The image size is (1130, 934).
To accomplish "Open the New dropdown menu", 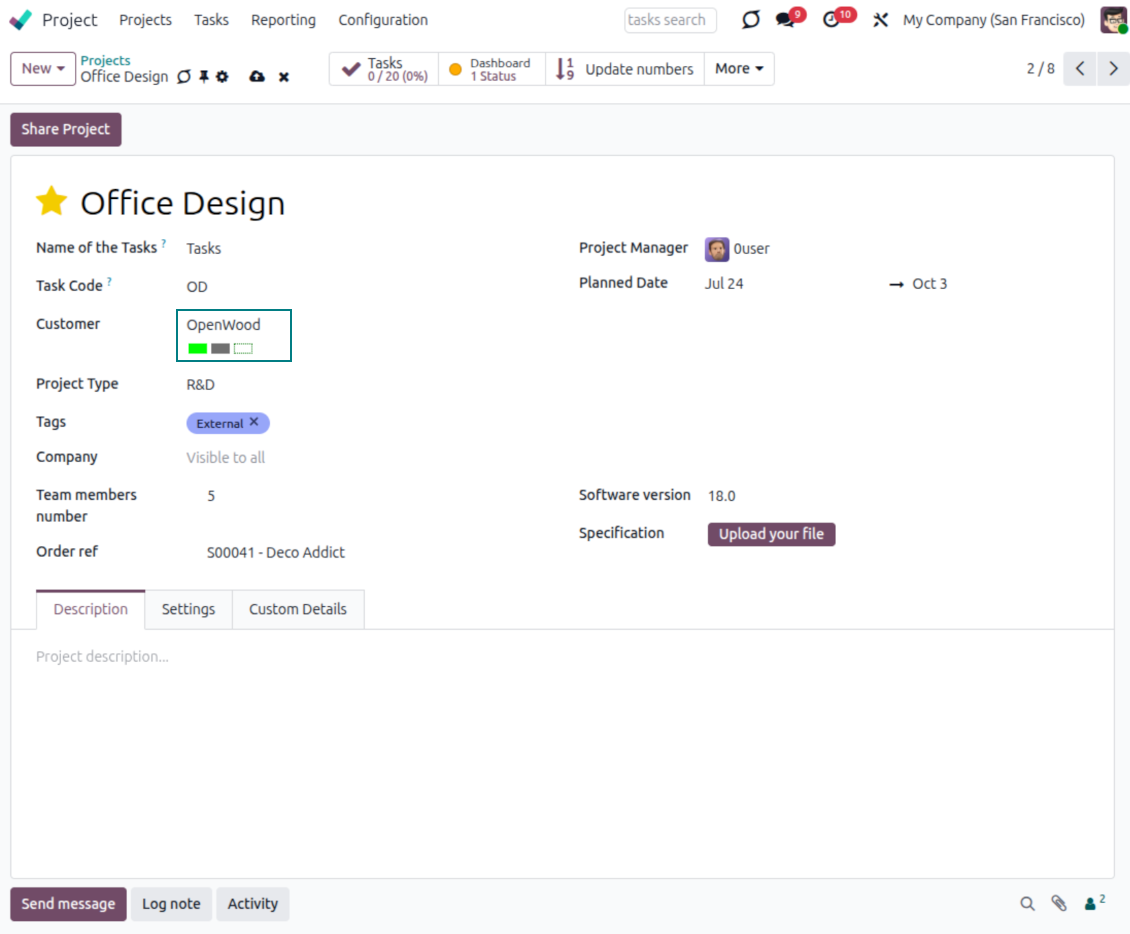I will coord(42,68).
